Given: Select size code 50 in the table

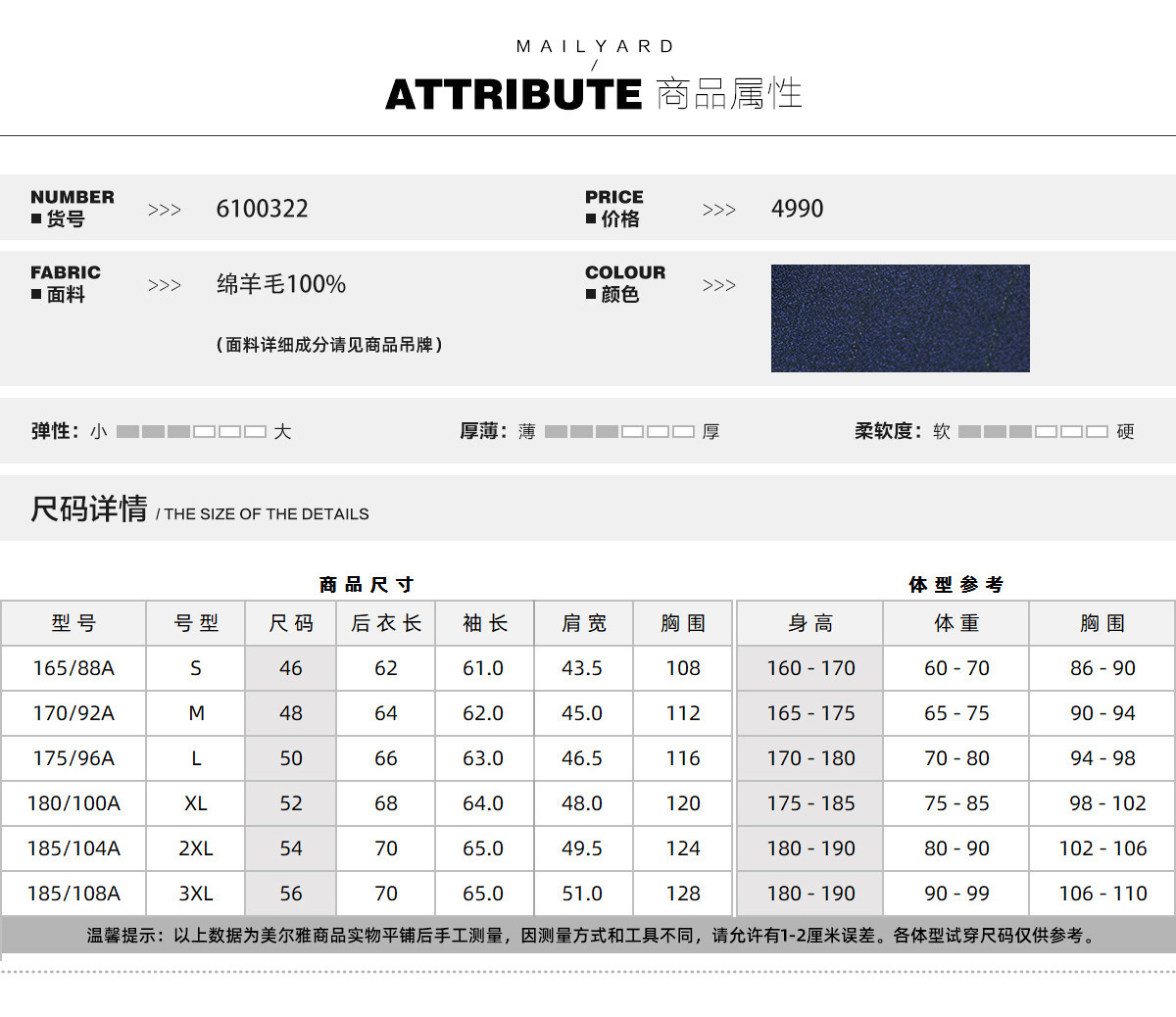Looking at the screenshot, I should (x=291, y=758).
